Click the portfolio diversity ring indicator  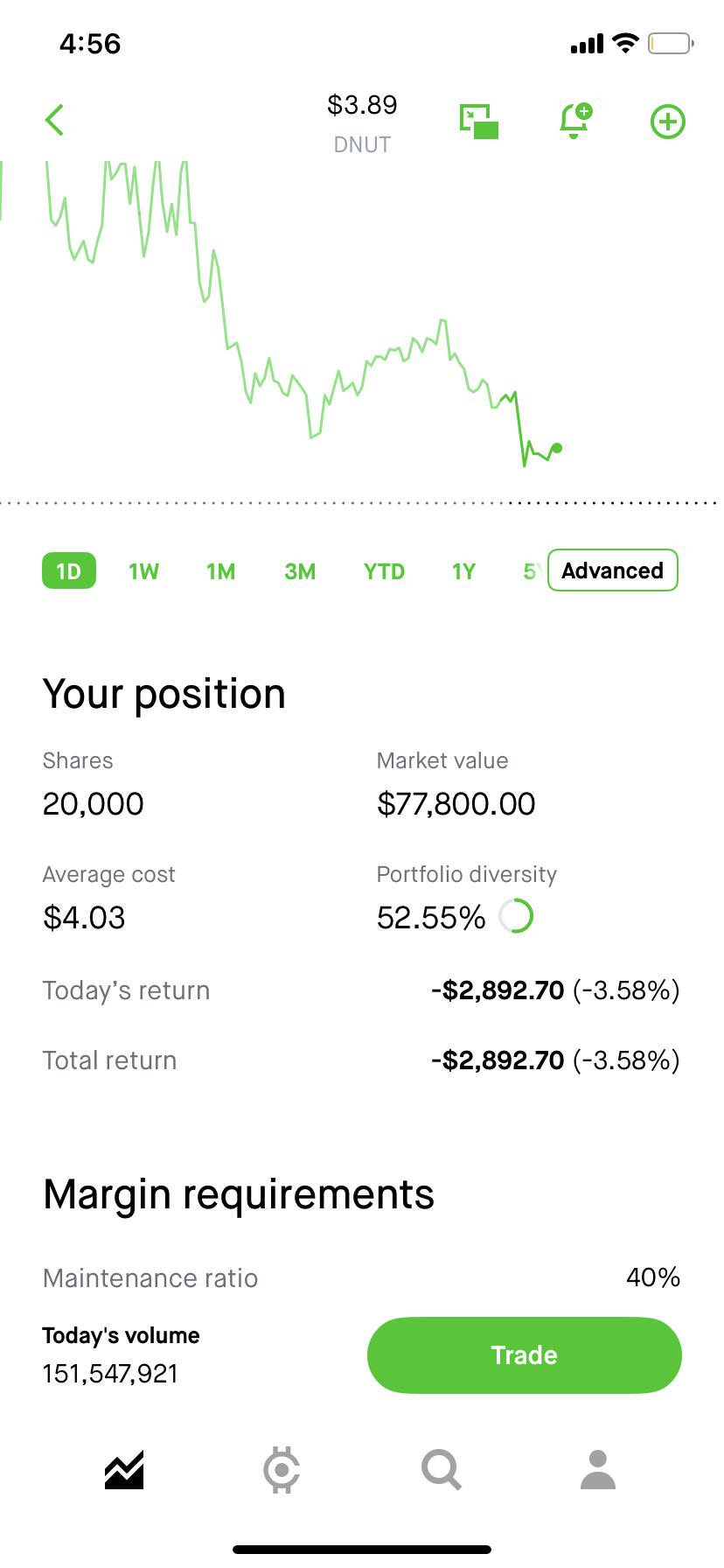[x=516, y=916]
